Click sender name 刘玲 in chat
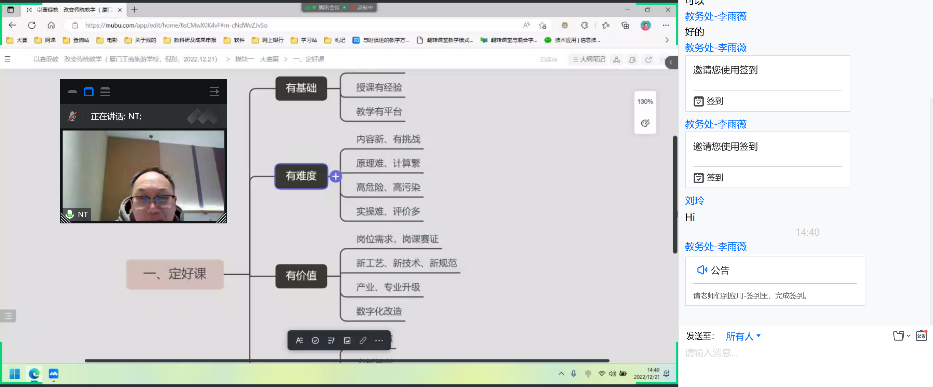 point(694,201)
